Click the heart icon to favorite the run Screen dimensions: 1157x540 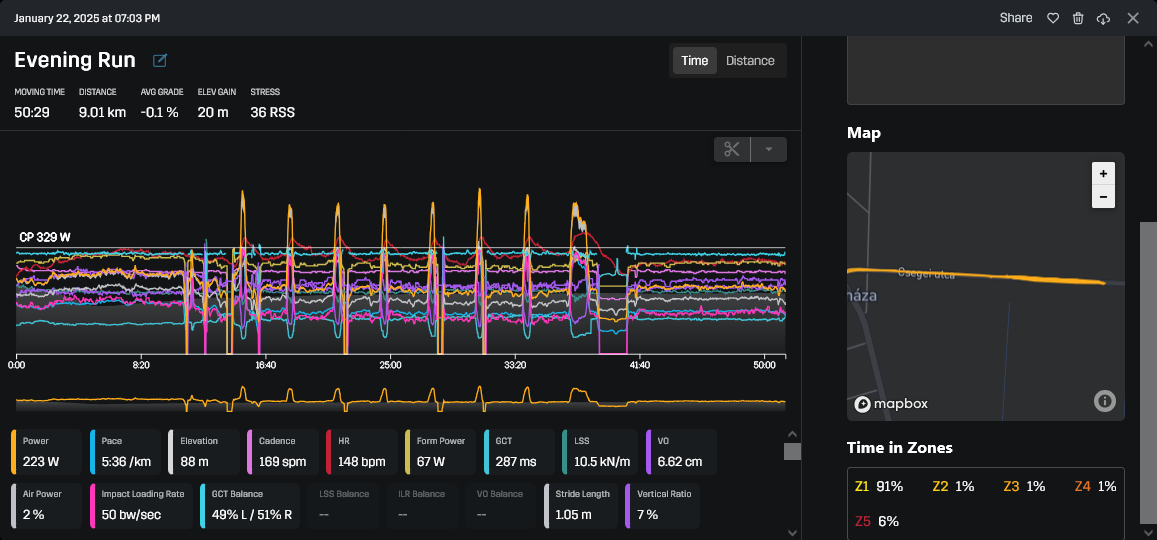(x=1053, y=18)
